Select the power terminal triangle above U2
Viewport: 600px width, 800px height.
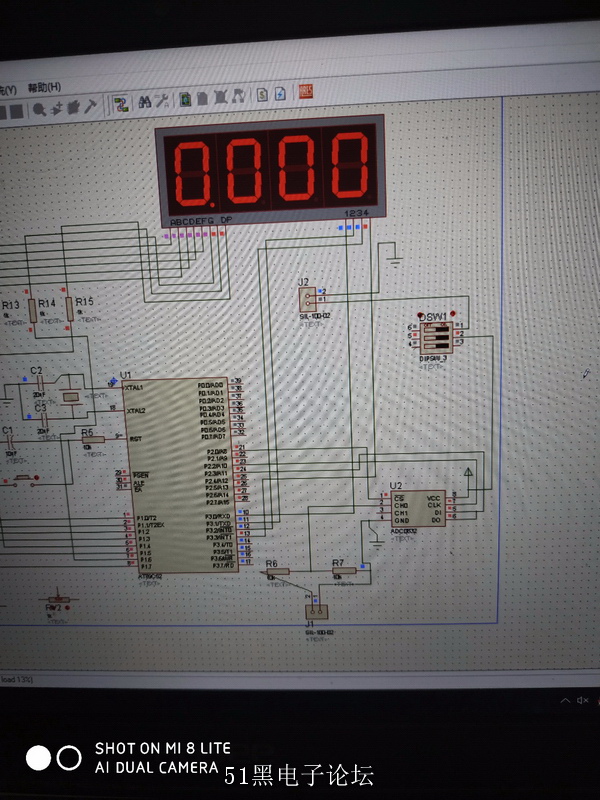coord(468,472)
